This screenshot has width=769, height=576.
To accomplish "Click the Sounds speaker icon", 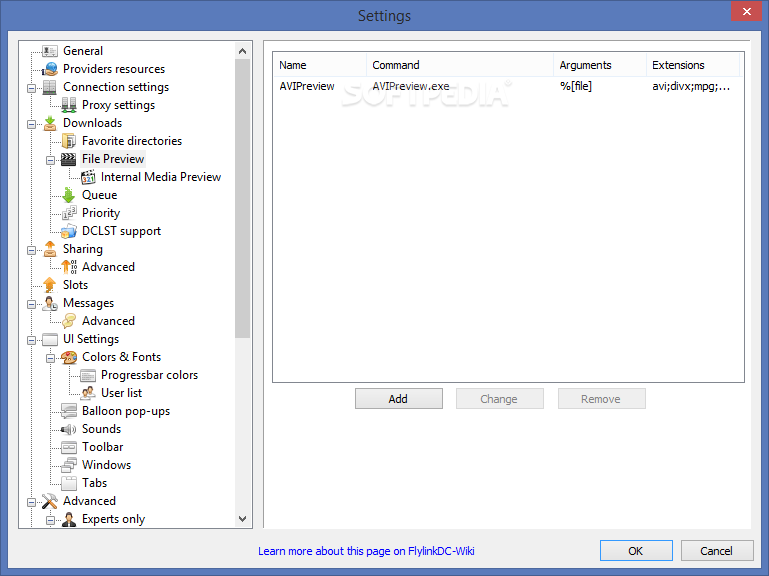I will (x=69, y=429).
